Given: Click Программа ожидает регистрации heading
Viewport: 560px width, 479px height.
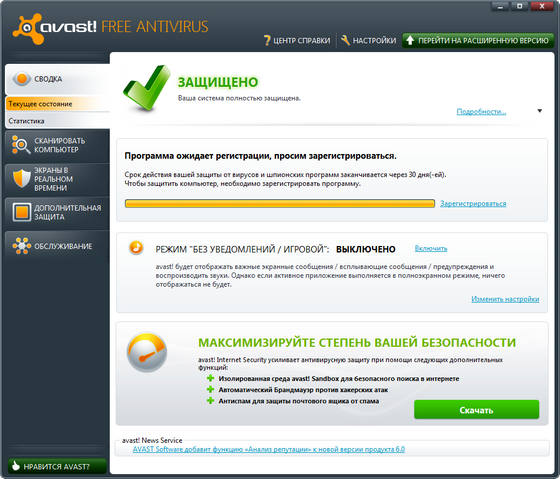Looking at the screenshot, I should pos(260,156).
